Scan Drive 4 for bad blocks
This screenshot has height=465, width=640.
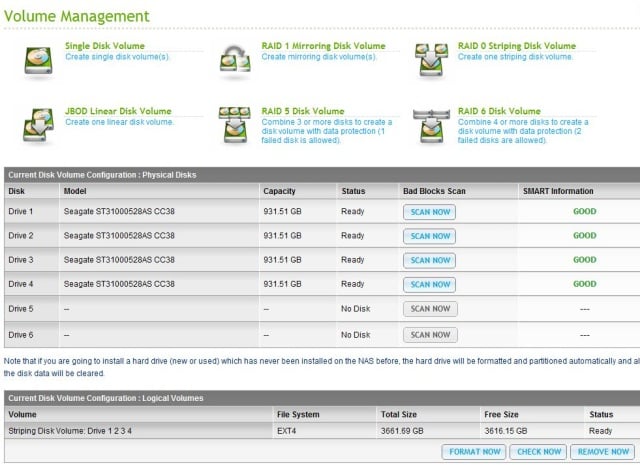(429, 285)
